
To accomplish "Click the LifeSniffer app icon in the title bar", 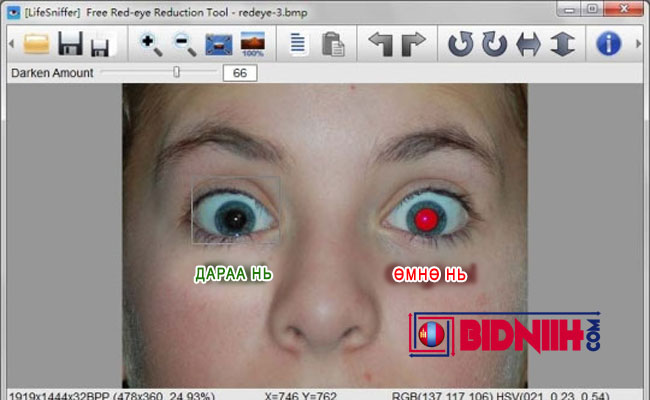I will [x=13, y=12].
